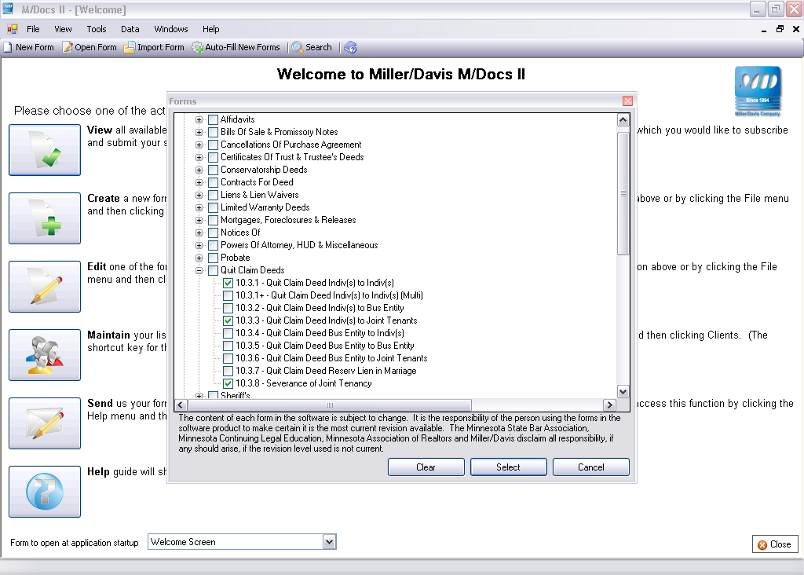The height and width of the screenshot is (575, 804).
Task: Check the Probate checkbox
Action: coord(213,257)
